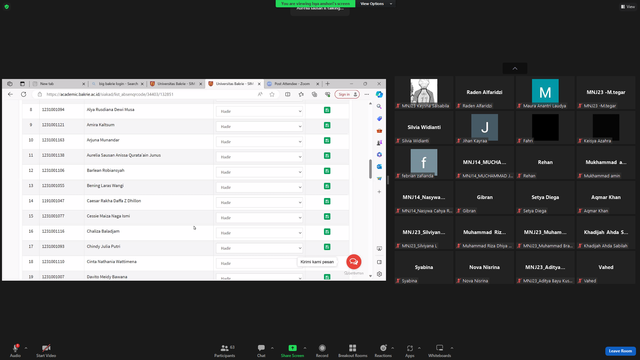Click green icon in Aurelia Sausan row

tap(327, 156)
